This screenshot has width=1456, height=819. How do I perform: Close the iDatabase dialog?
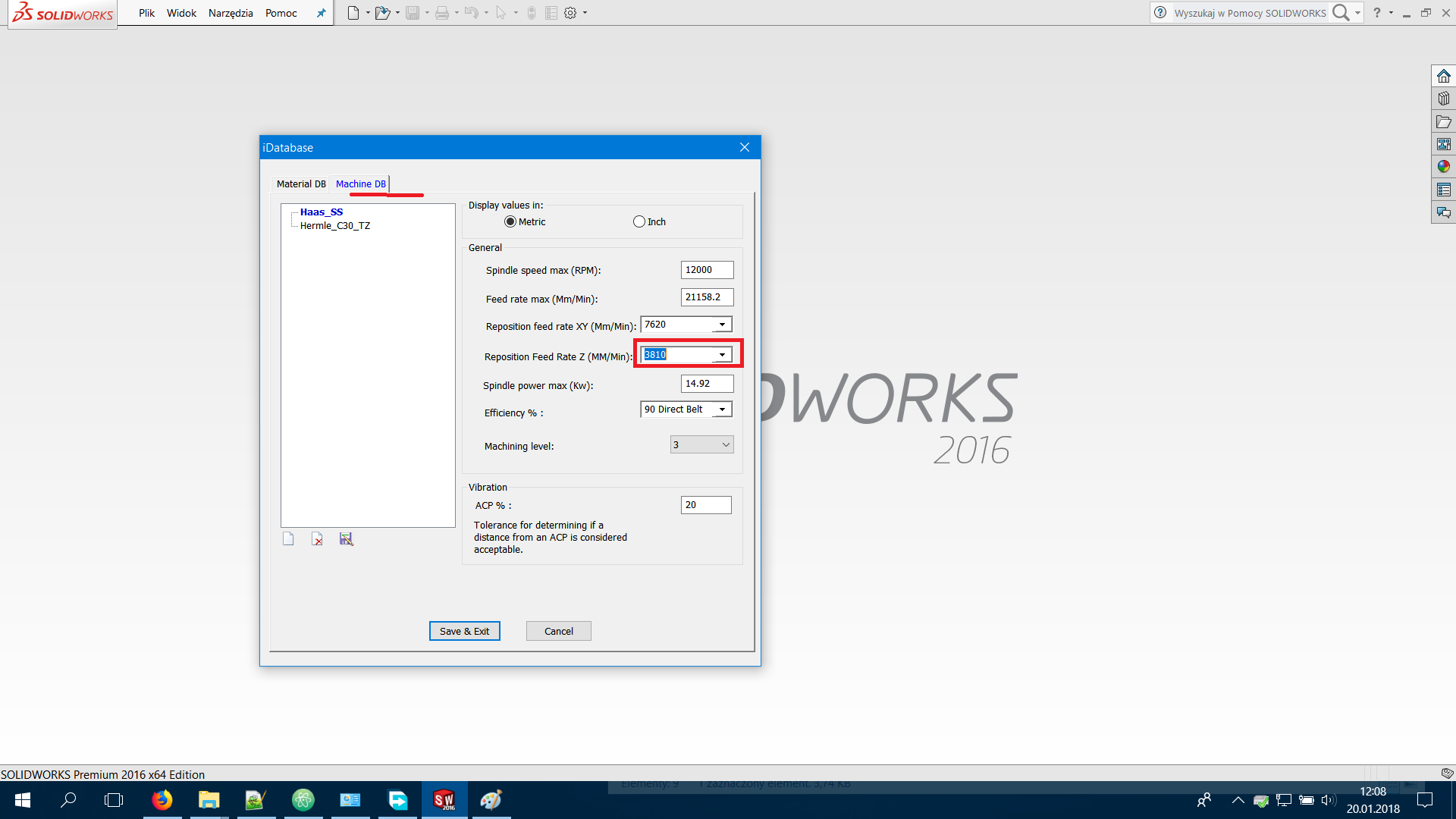coord(745,147)
